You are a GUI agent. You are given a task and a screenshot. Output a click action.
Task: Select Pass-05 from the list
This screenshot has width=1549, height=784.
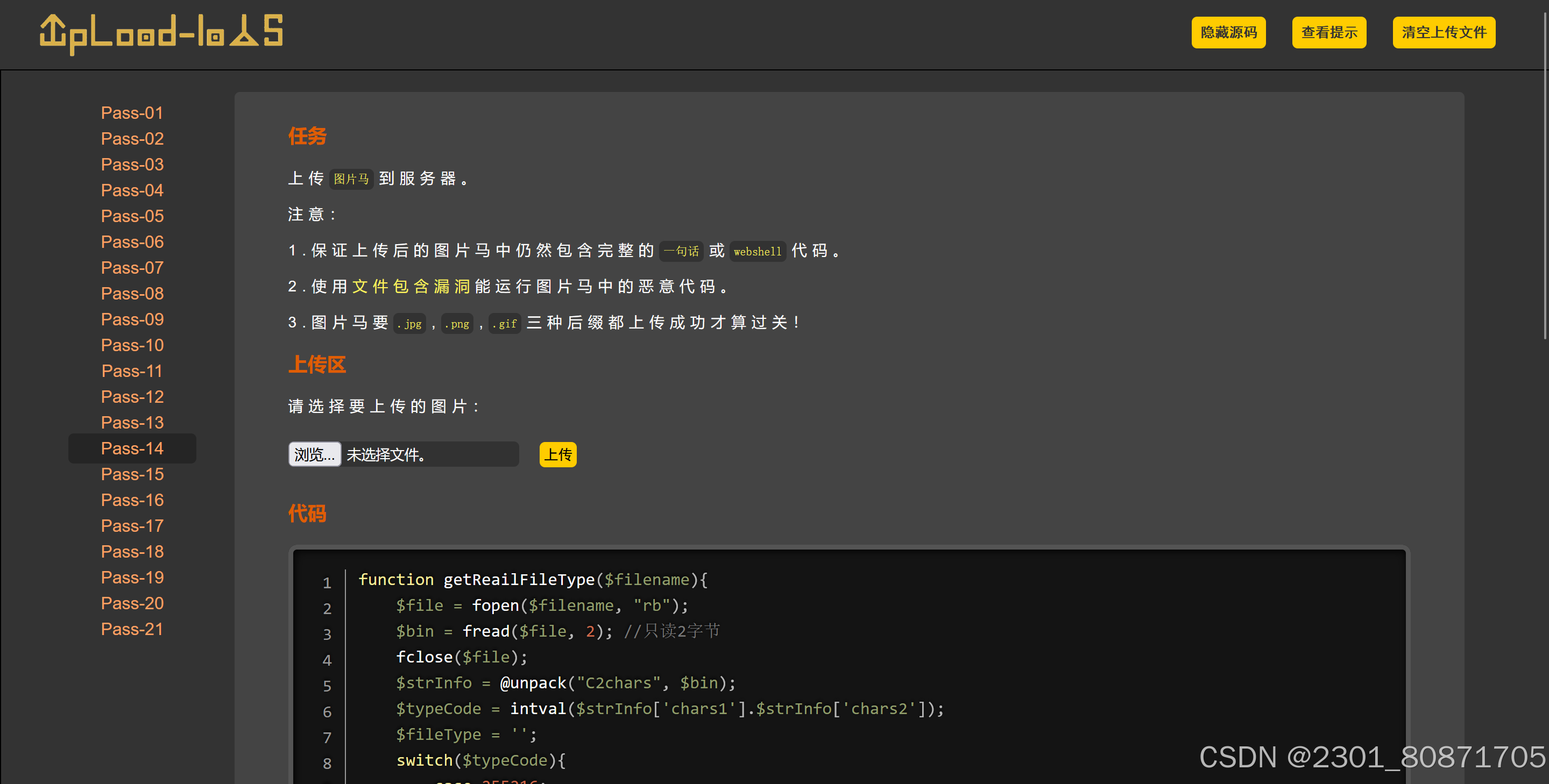pos(132,216)
